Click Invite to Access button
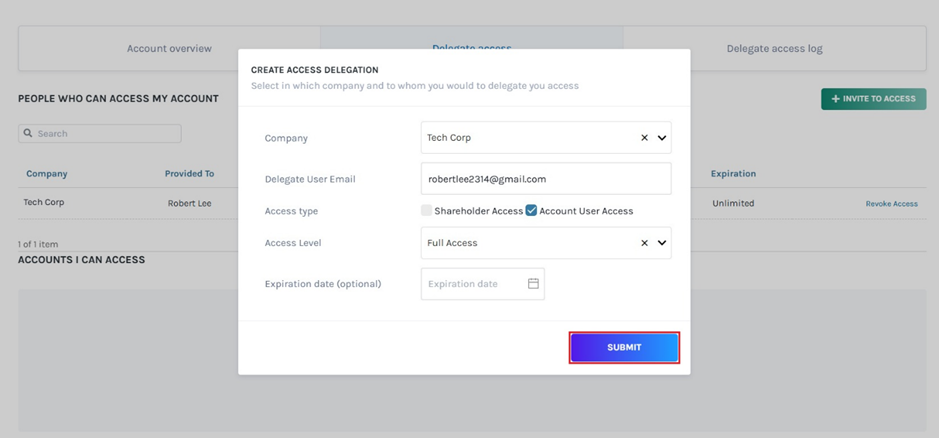Screen dimensions: 939x438 tap(873, 99)
